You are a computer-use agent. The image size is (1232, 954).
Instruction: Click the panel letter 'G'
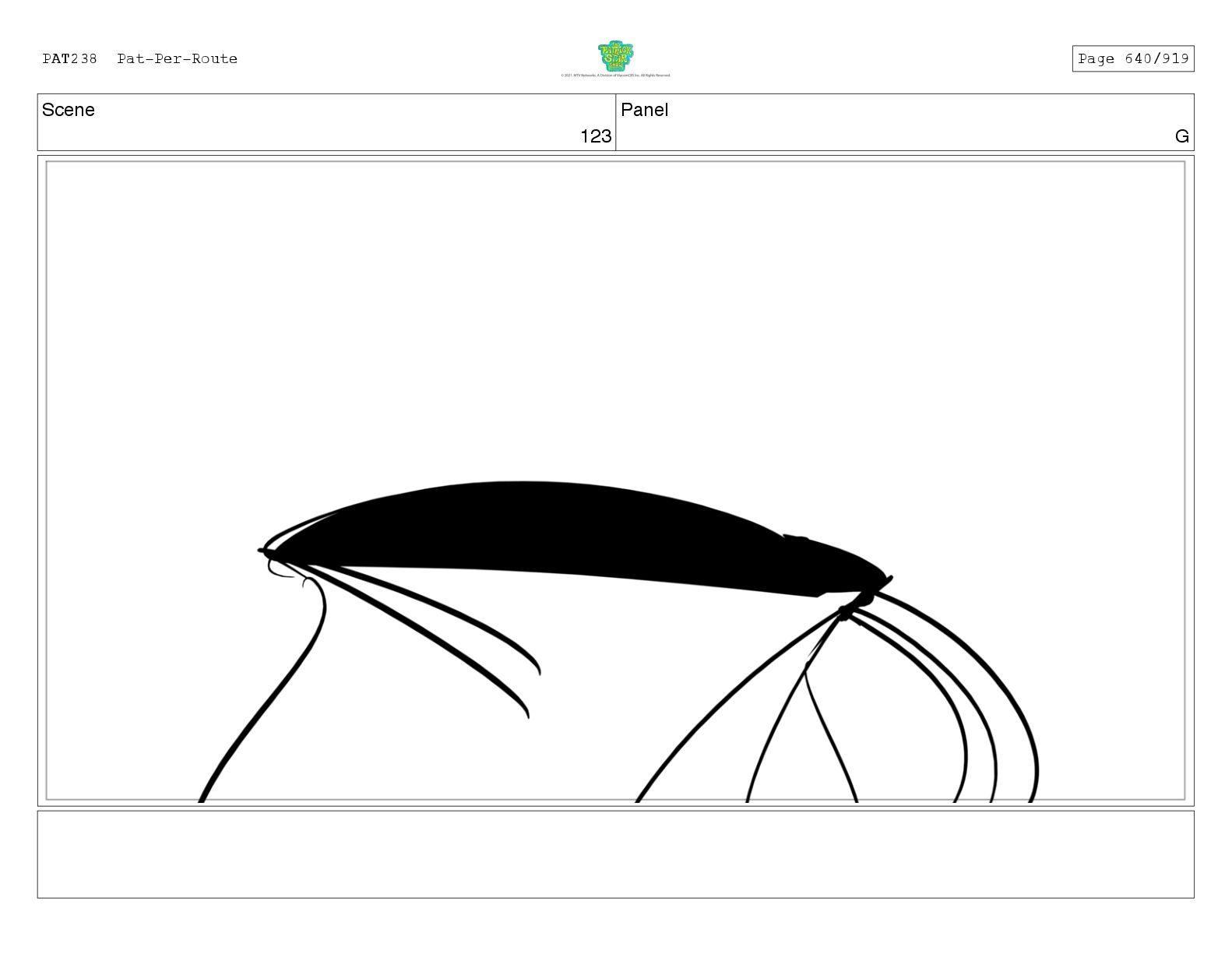(x=1181, y=136)
